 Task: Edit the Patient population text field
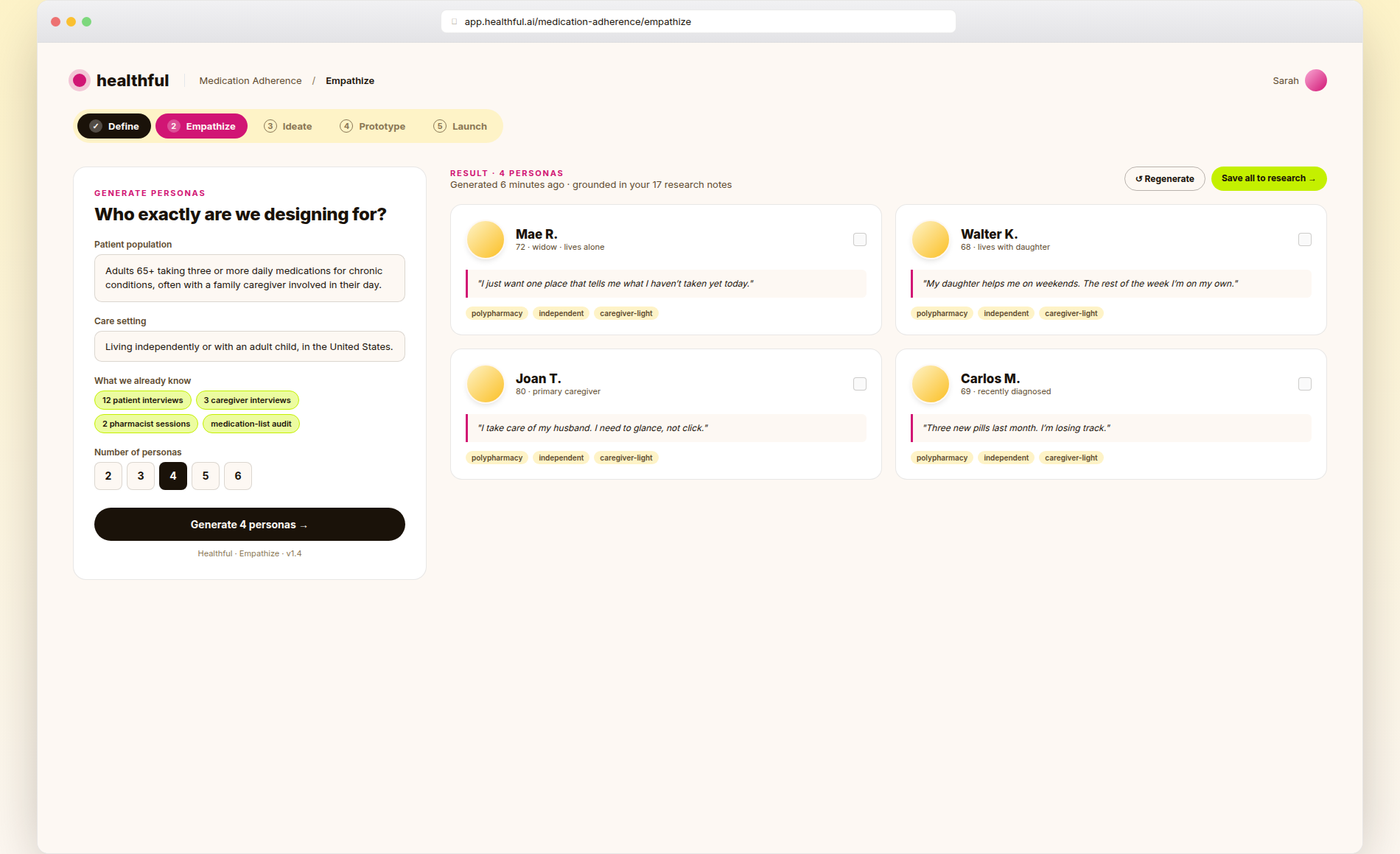point(250,278)
